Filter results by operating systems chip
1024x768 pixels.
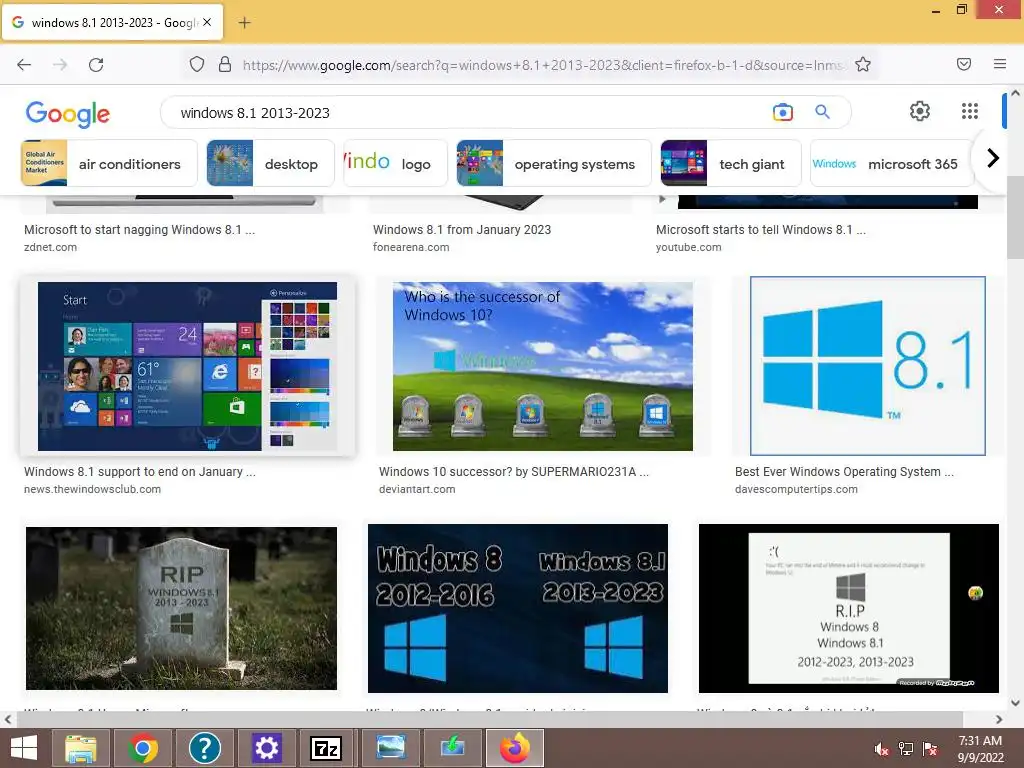pyautogui.click(x=554, y=163)
